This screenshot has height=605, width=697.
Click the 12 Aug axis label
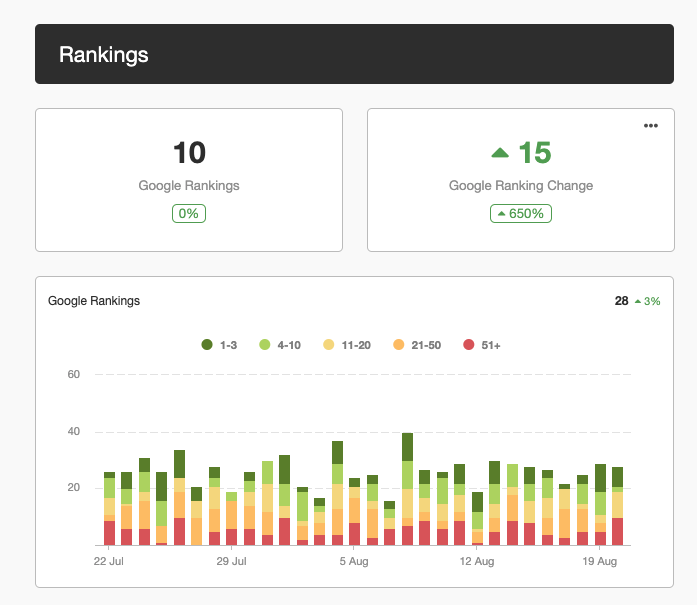click(x=477, y=561)
